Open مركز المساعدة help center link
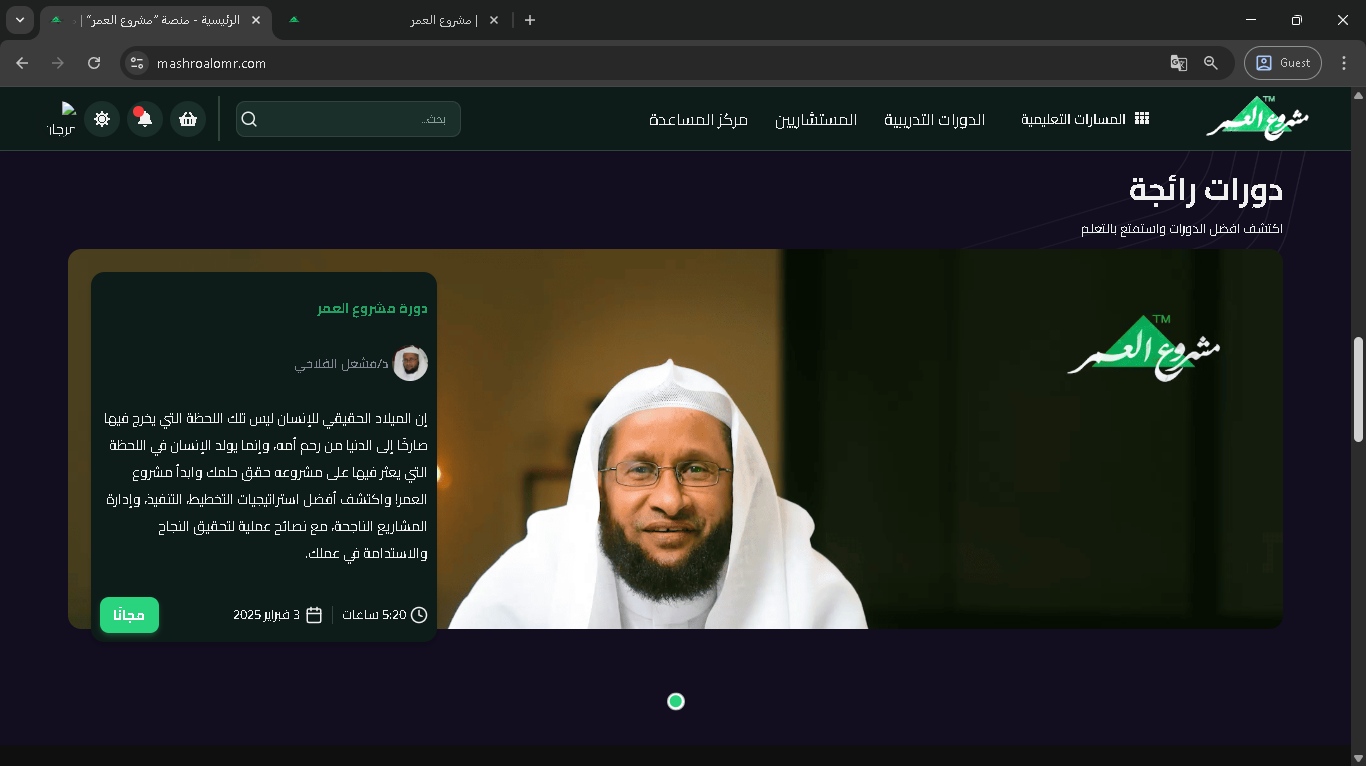The image size is (1366, 766). point(698,119)
